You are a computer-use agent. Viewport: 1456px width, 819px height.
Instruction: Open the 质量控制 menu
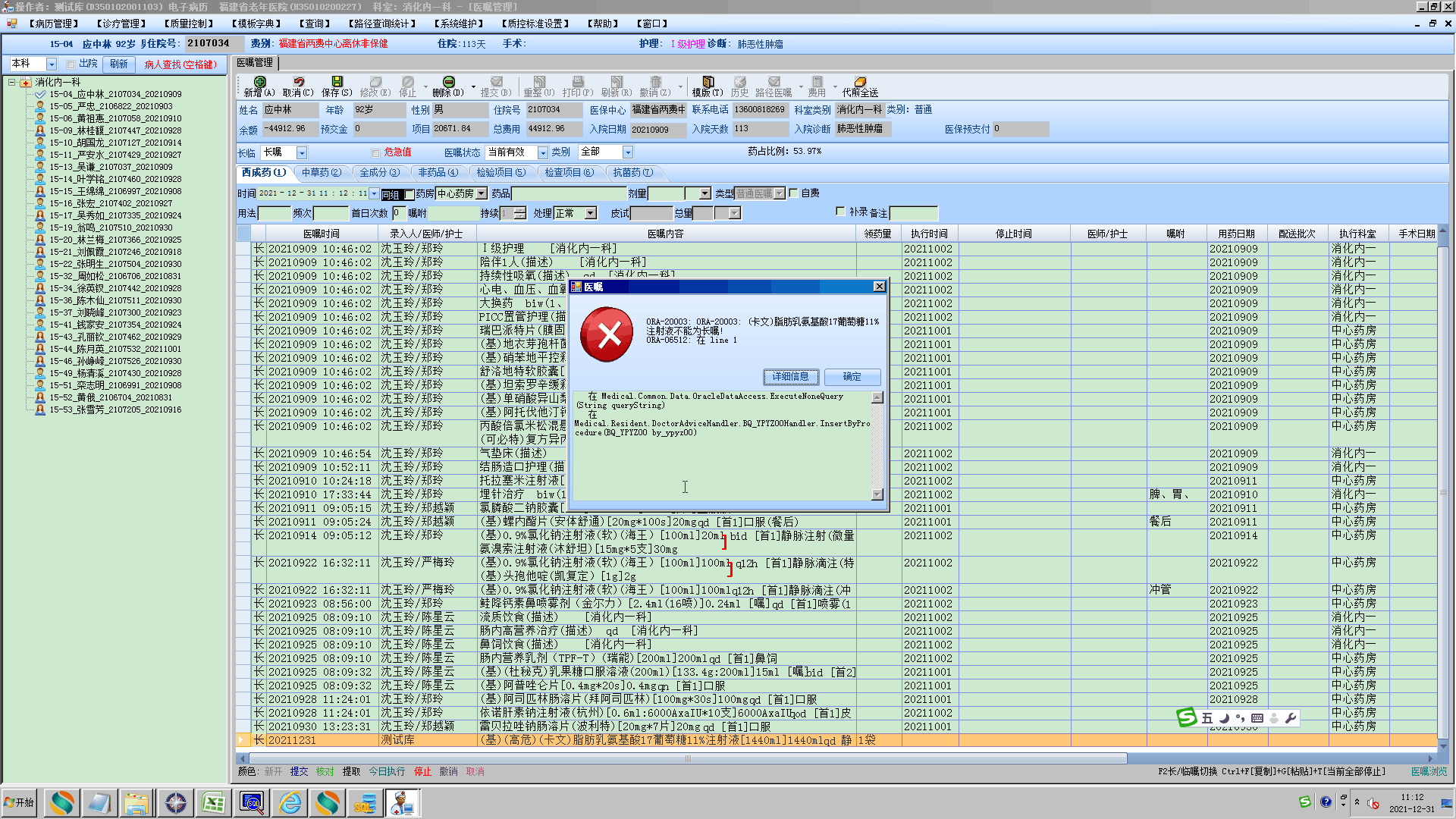[187, 24]
